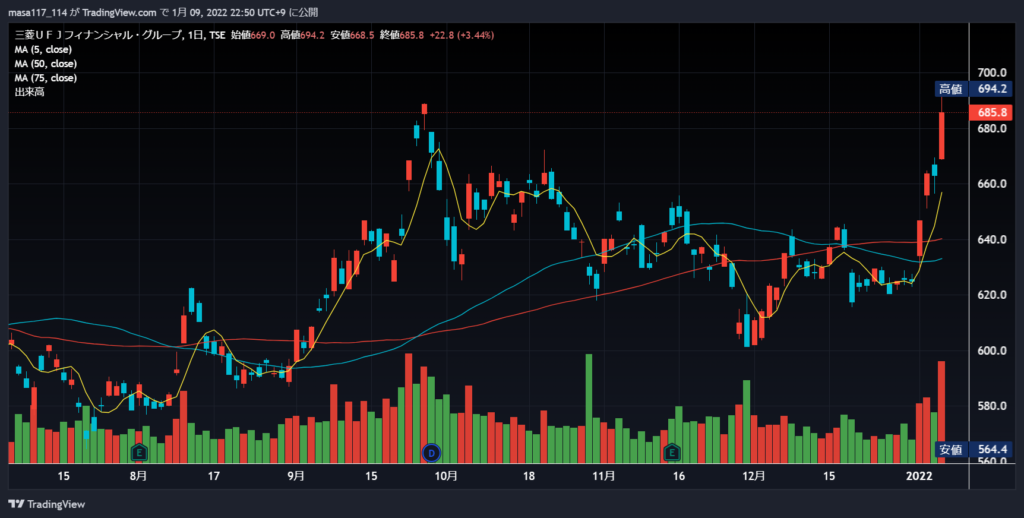Select the MA (50, close) indicator label
Viewport: 1024px width, 518px height.
pyautogui.click(x=46, y=64)
